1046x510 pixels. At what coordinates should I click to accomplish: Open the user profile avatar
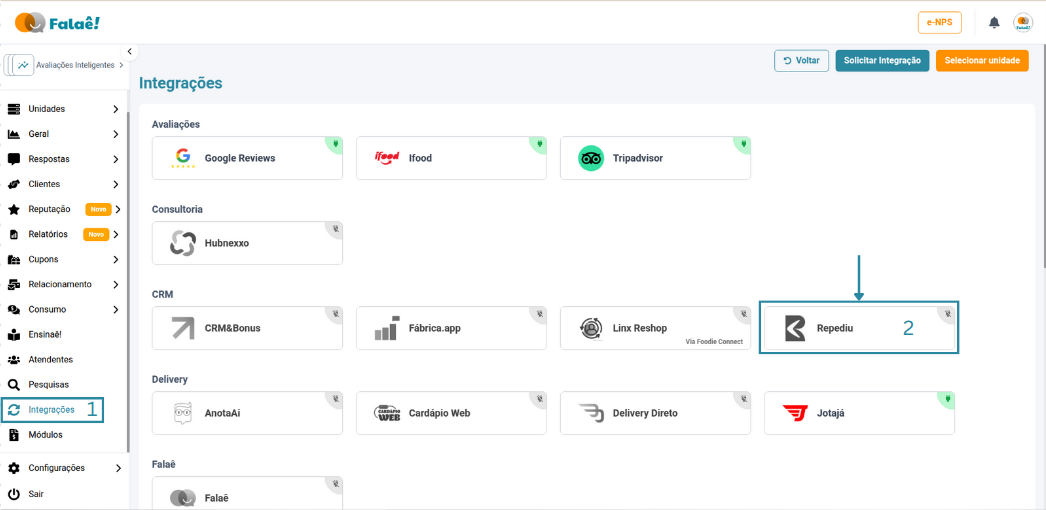pos(1023,23)
